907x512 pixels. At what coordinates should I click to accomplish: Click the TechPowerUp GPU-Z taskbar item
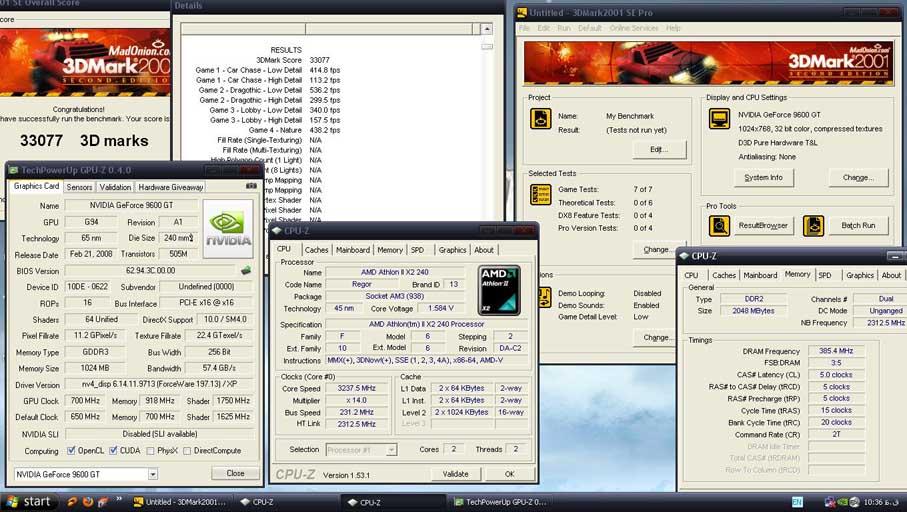point(500,502)
